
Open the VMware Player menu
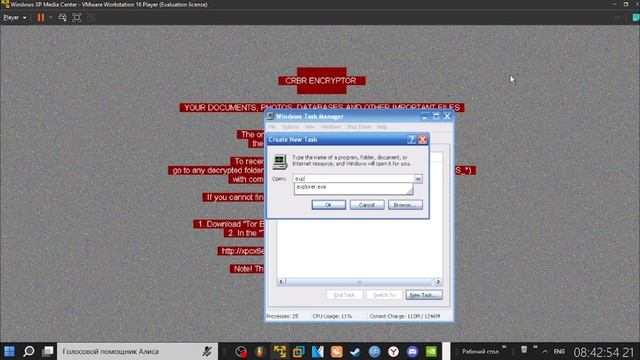coord(15,18)
